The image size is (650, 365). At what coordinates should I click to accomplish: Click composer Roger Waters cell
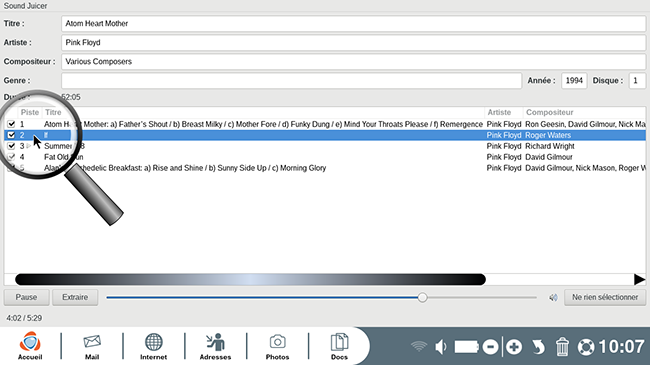click(x=548, y=135)
